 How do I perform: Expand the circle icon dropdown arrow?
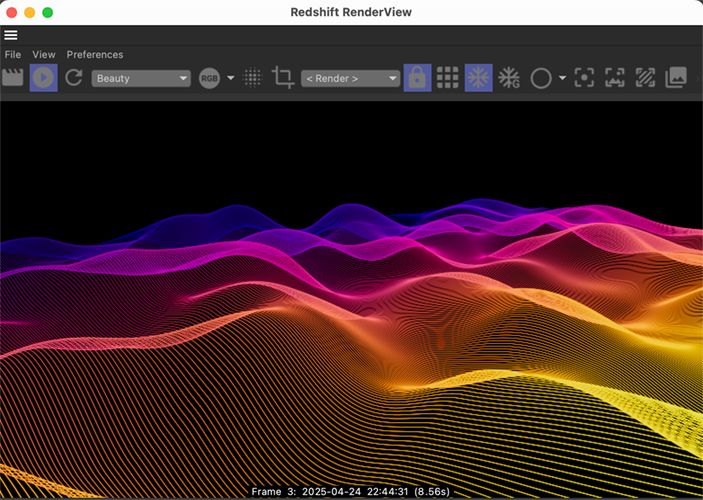pos(562,78)
